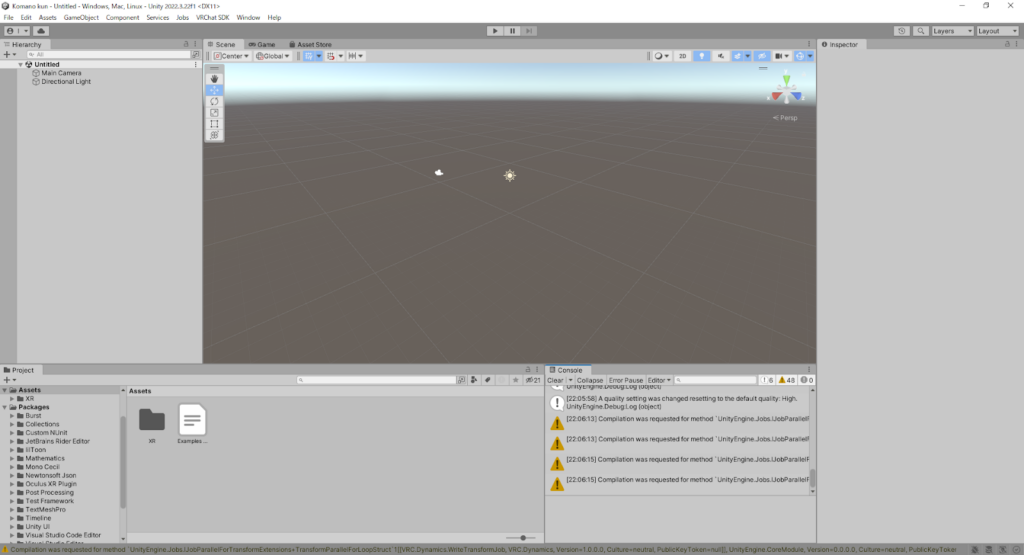Viewport: 1024px width, 555px height.
Task: Open the GameObject menu
Action: point(81,18)
